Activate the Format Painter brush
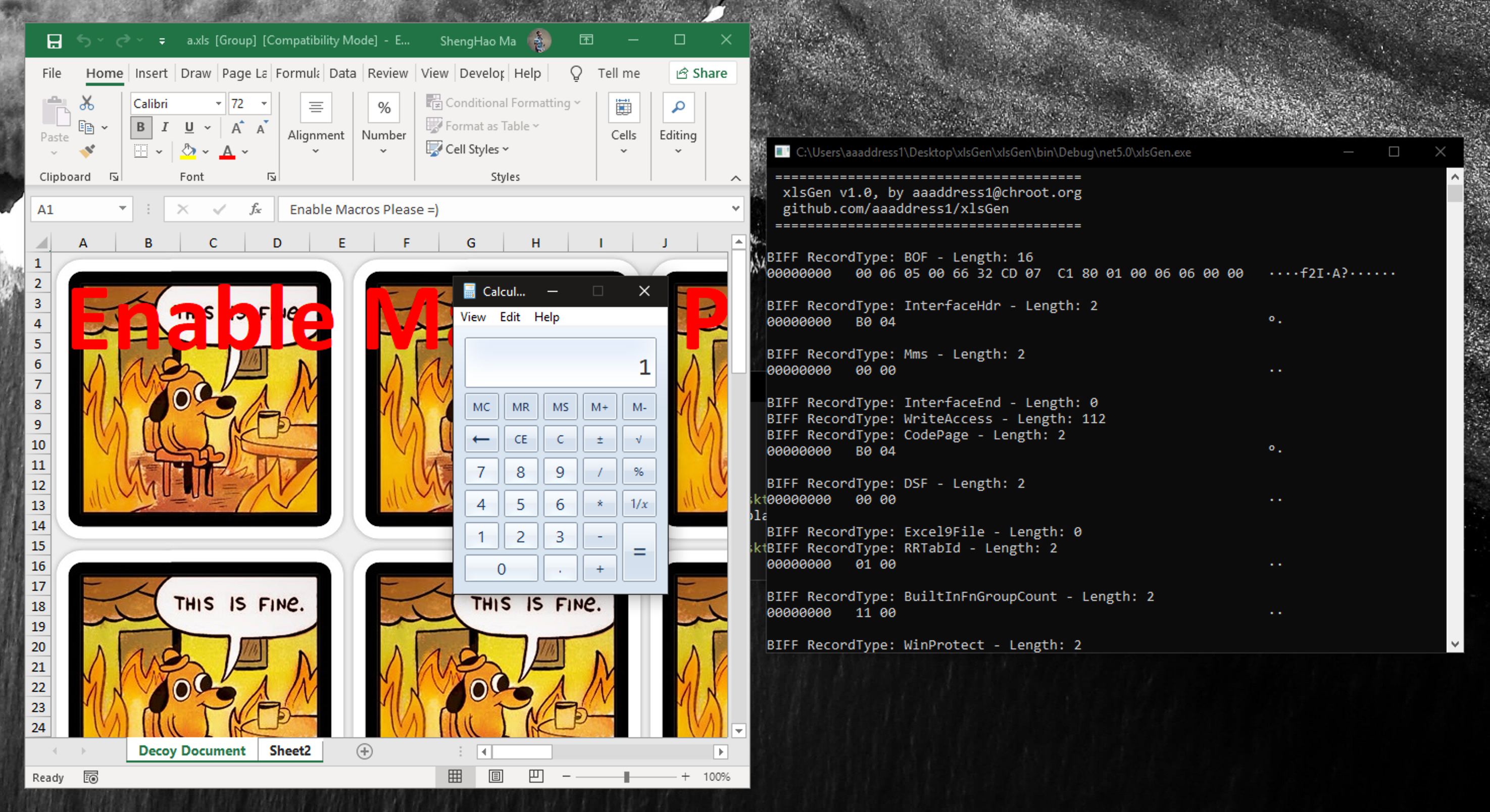The width and height of the screenshot is (1490, 812). tap(87, 151)
